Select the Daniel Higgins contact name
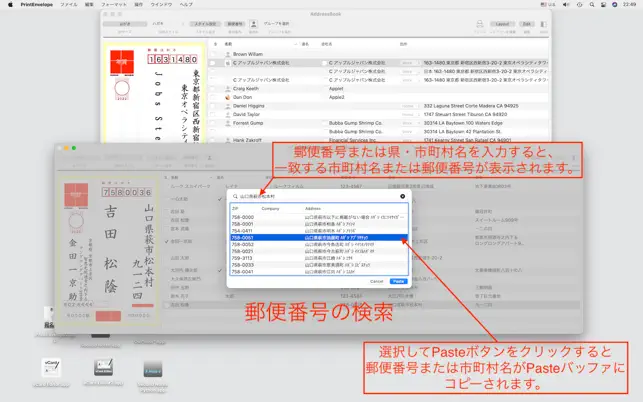This screenshot has width=643, height=402. [x=249, y=106]
